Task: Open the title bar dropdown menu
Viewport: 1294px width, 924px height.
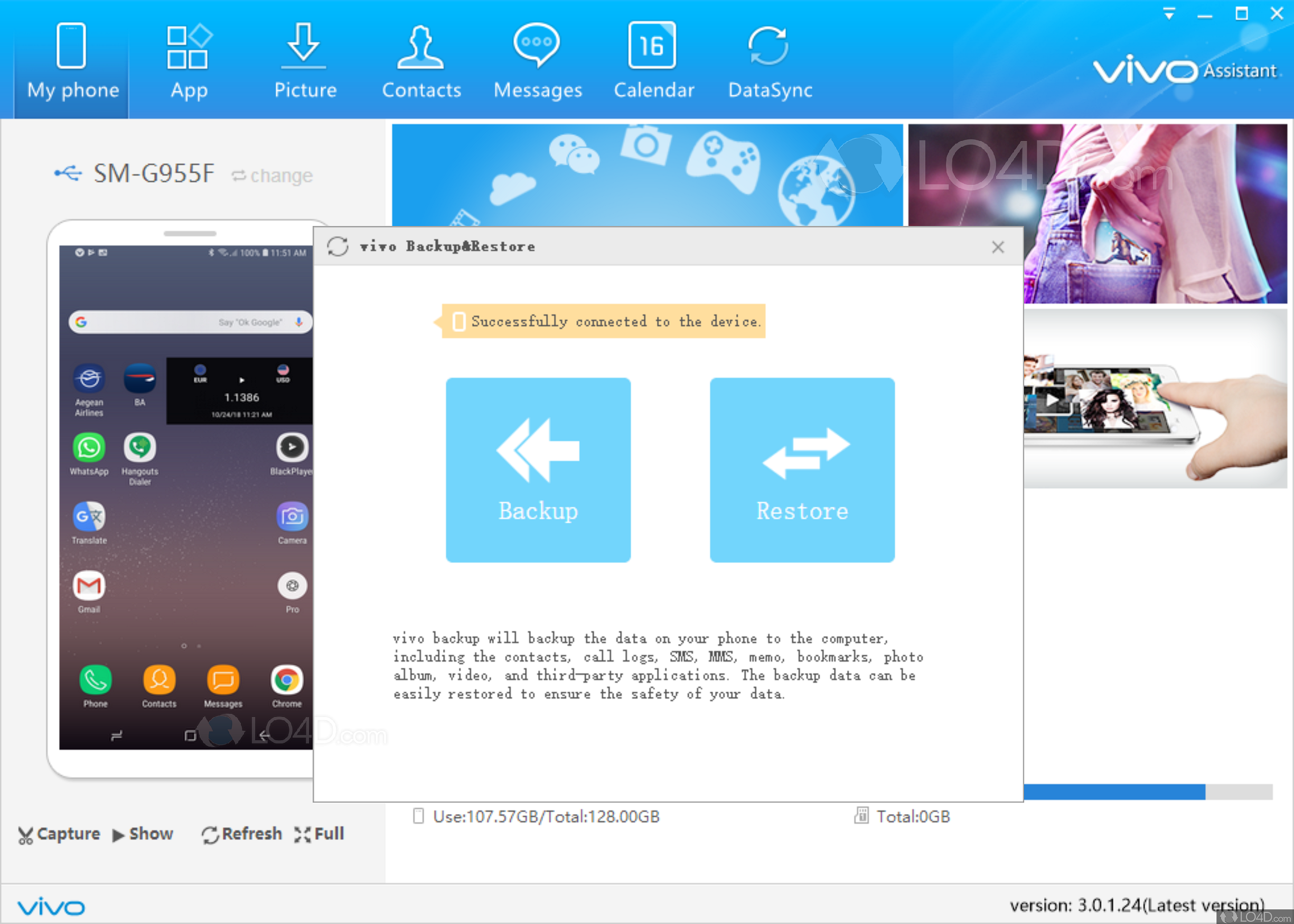Action: pos(1169,14)
